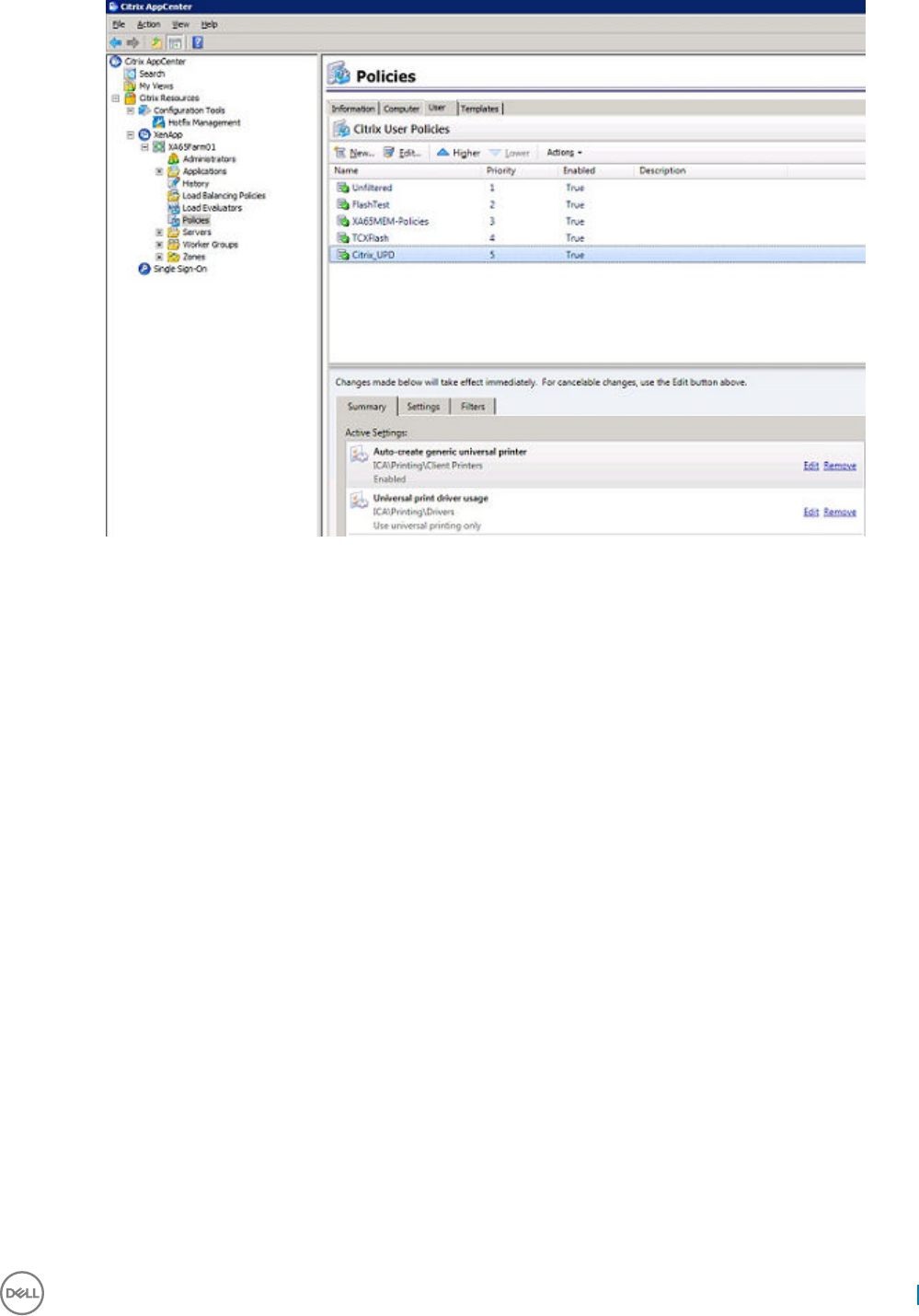Sort by the Enabled column header

pyautogui.click(x=596, y=170)
